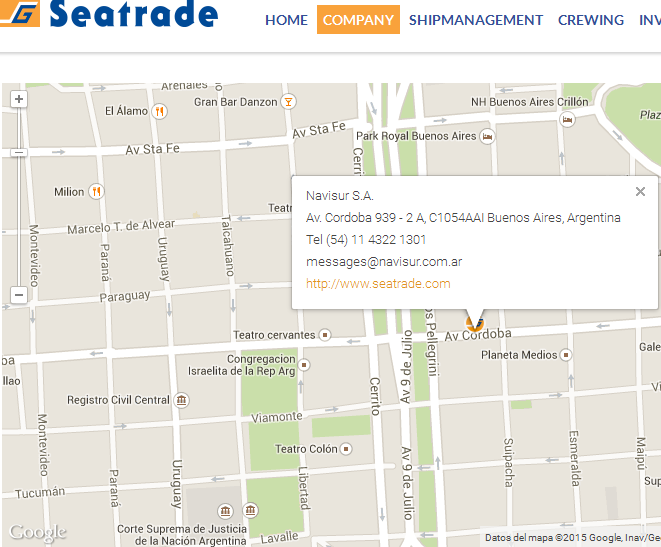Click the Teatro Colón place label
The height and width of the screenshot is (547, 661).
click(x=306, y=449)
